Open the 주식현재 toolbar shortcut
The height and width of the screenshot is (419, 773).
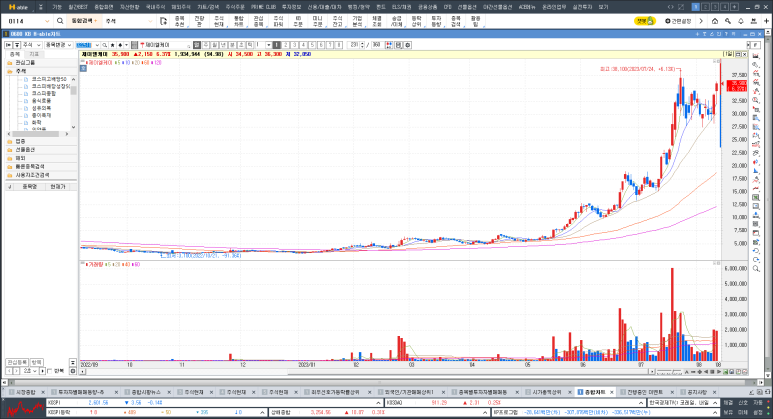coord(219,19)
